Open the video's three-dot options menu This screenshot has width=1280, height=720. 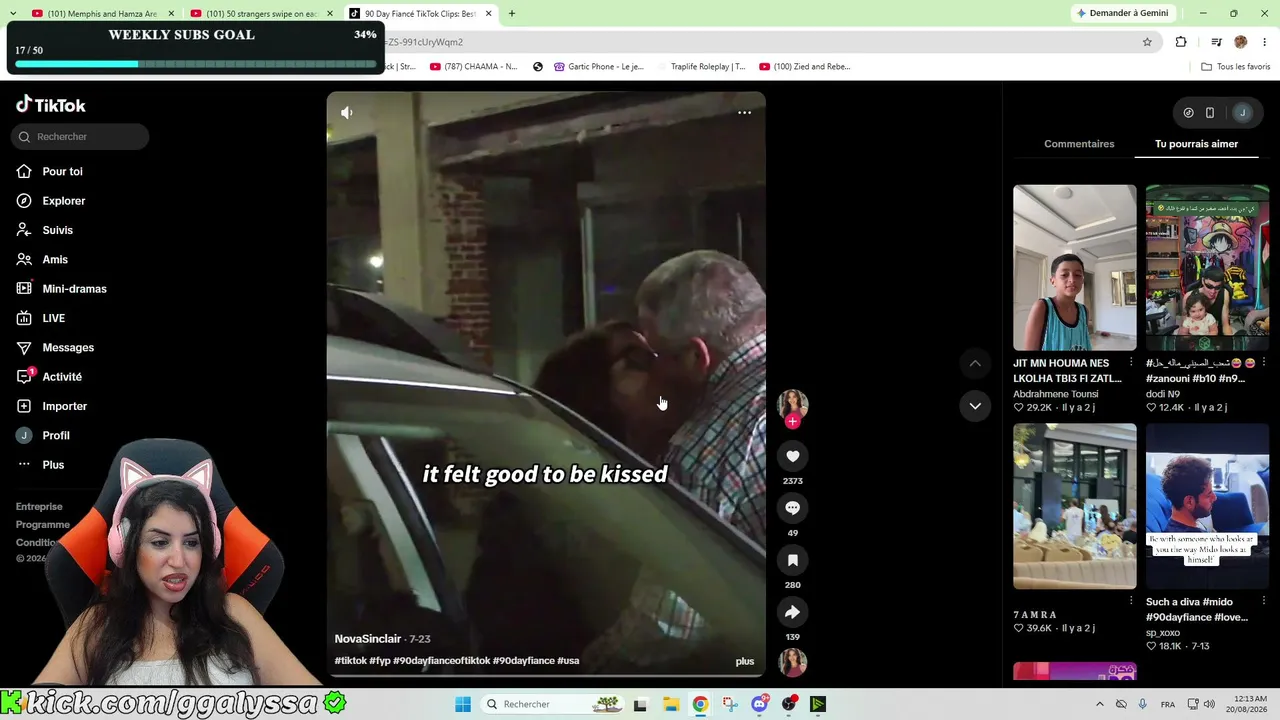[x=744, y=113]
